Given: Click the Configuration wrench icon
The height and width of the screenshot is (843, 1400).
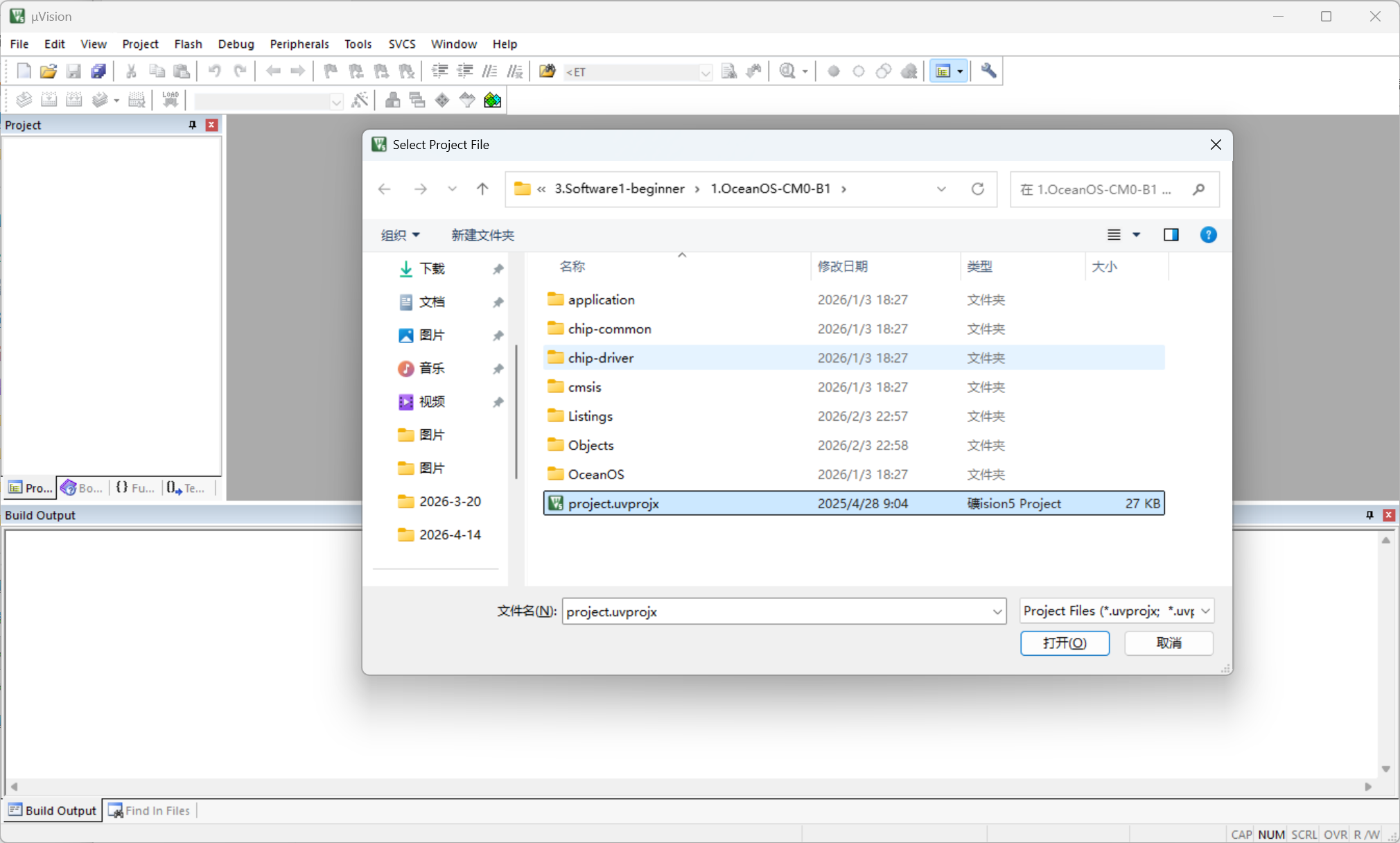Looking at the screenshot, I should (988, 71).
